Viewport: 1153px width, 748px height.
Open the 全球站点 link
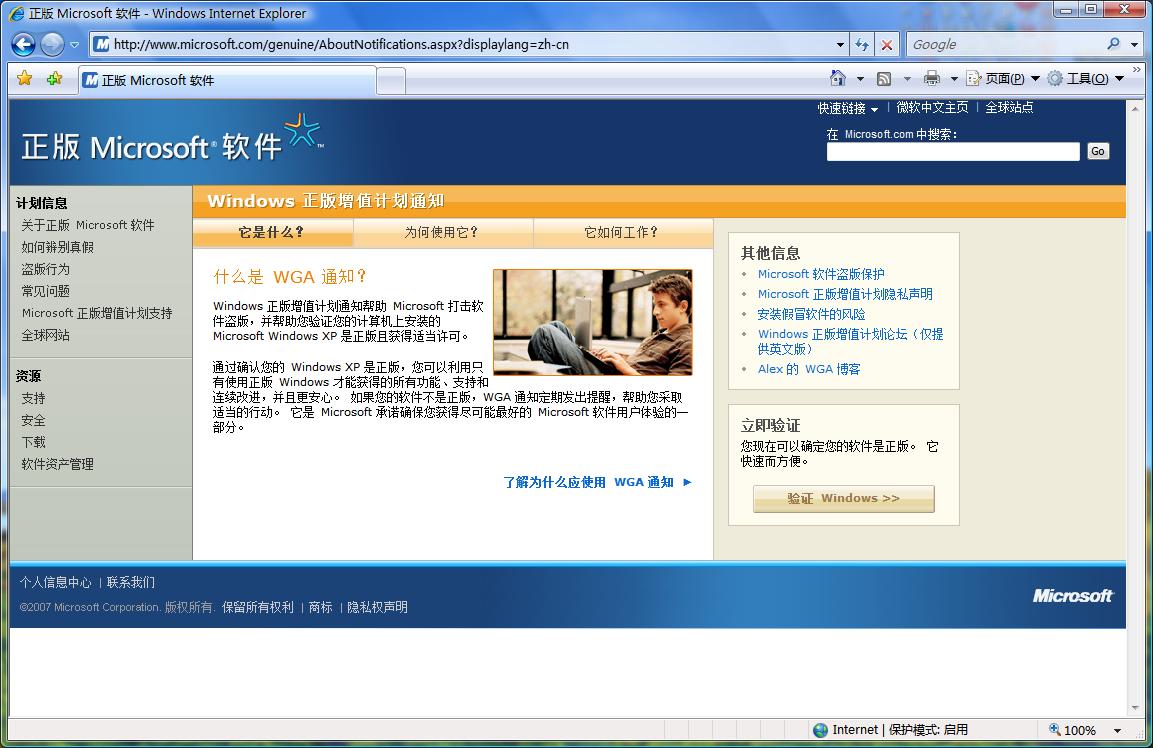[x=1009, y=107]
